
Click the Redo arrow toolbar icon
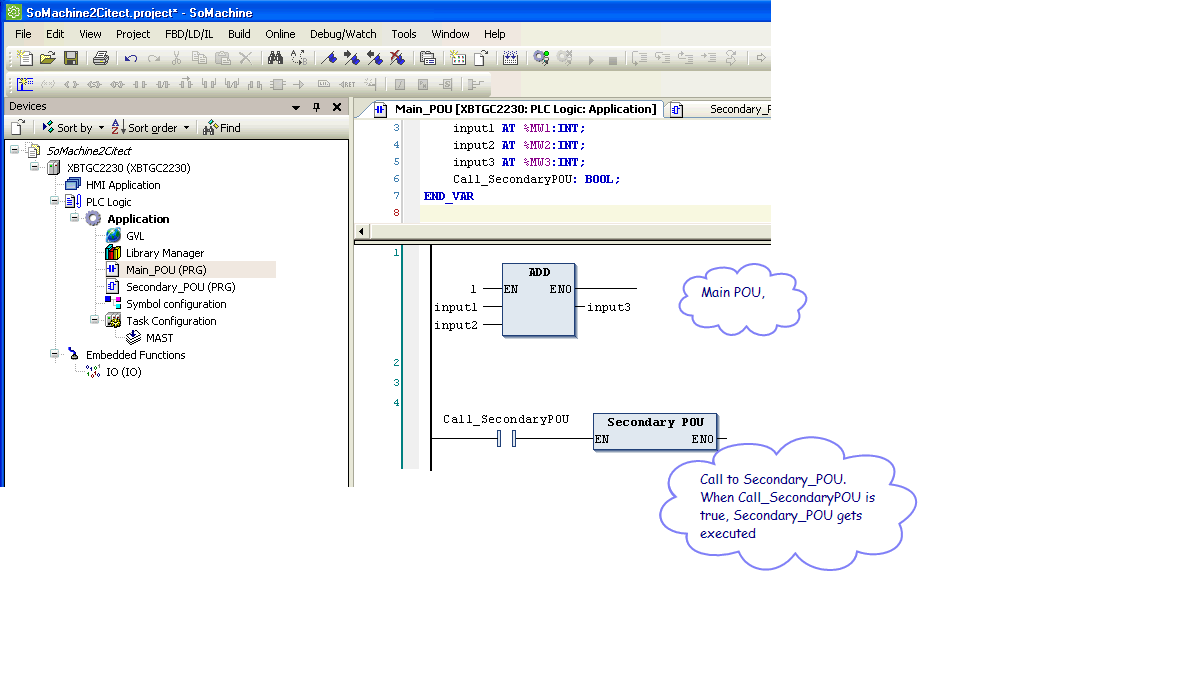(x=154, y=58)
